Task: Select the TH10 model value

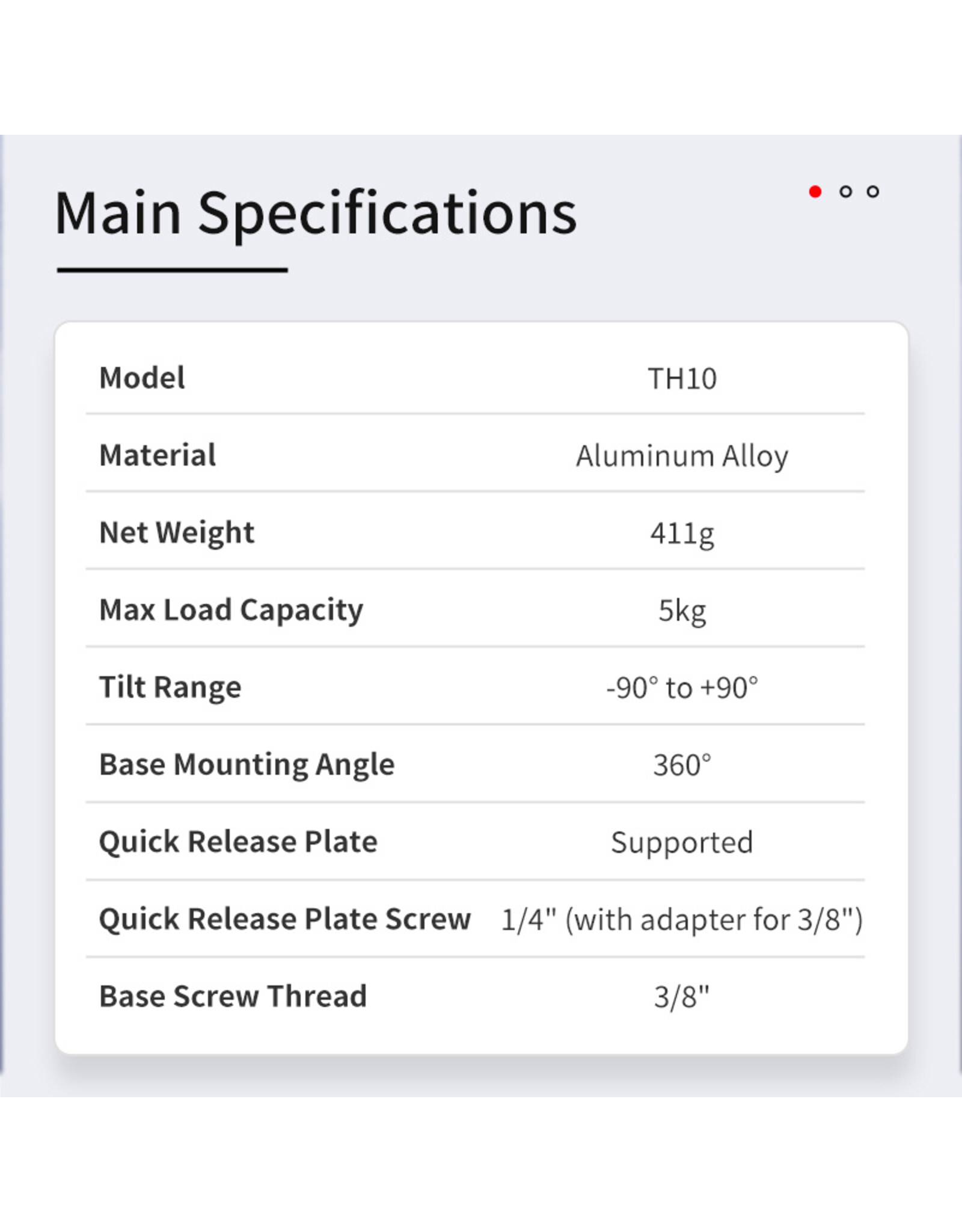Action: click(682, 379)
